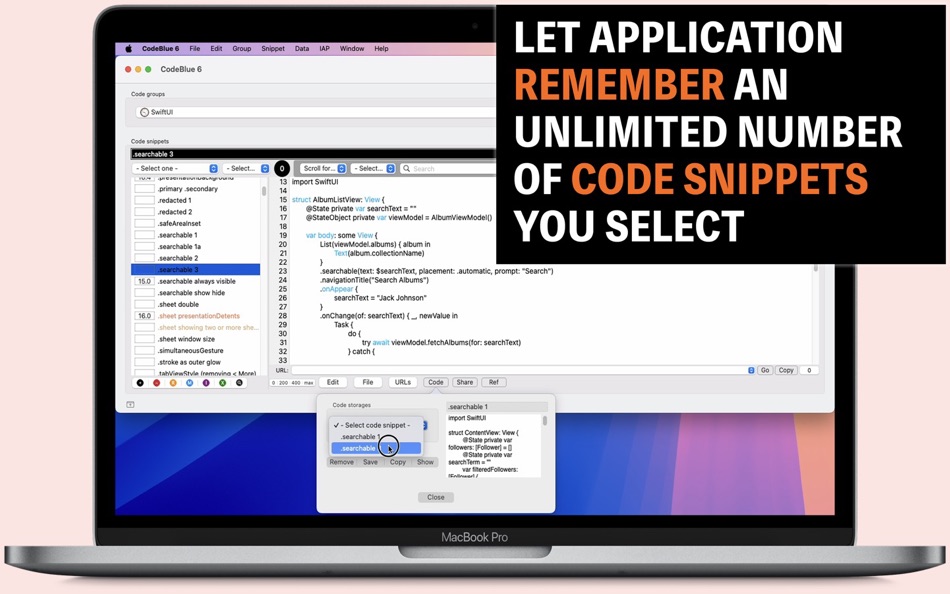Open the '- Select...' dropdown above snippet list
Image resolution: width=950 pixels, height=594 pixels.
[x=246, y=169]
